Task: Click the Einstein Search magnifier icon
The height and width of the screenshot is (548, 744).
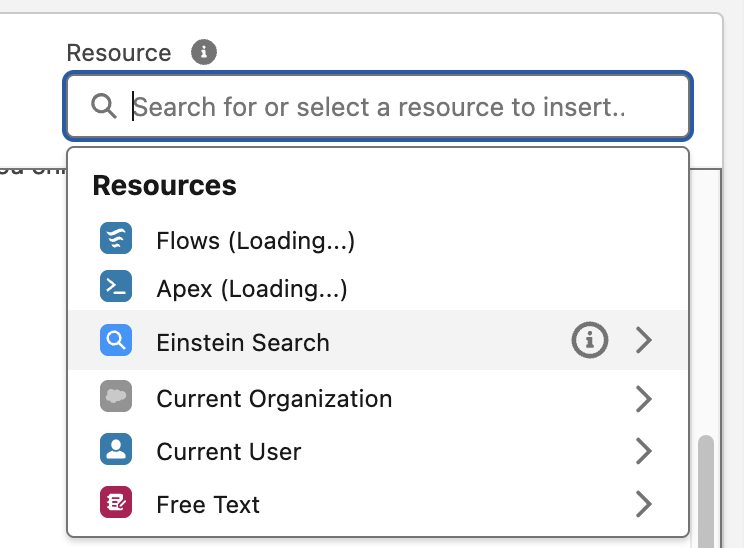Action: click(x=117, y=342)
